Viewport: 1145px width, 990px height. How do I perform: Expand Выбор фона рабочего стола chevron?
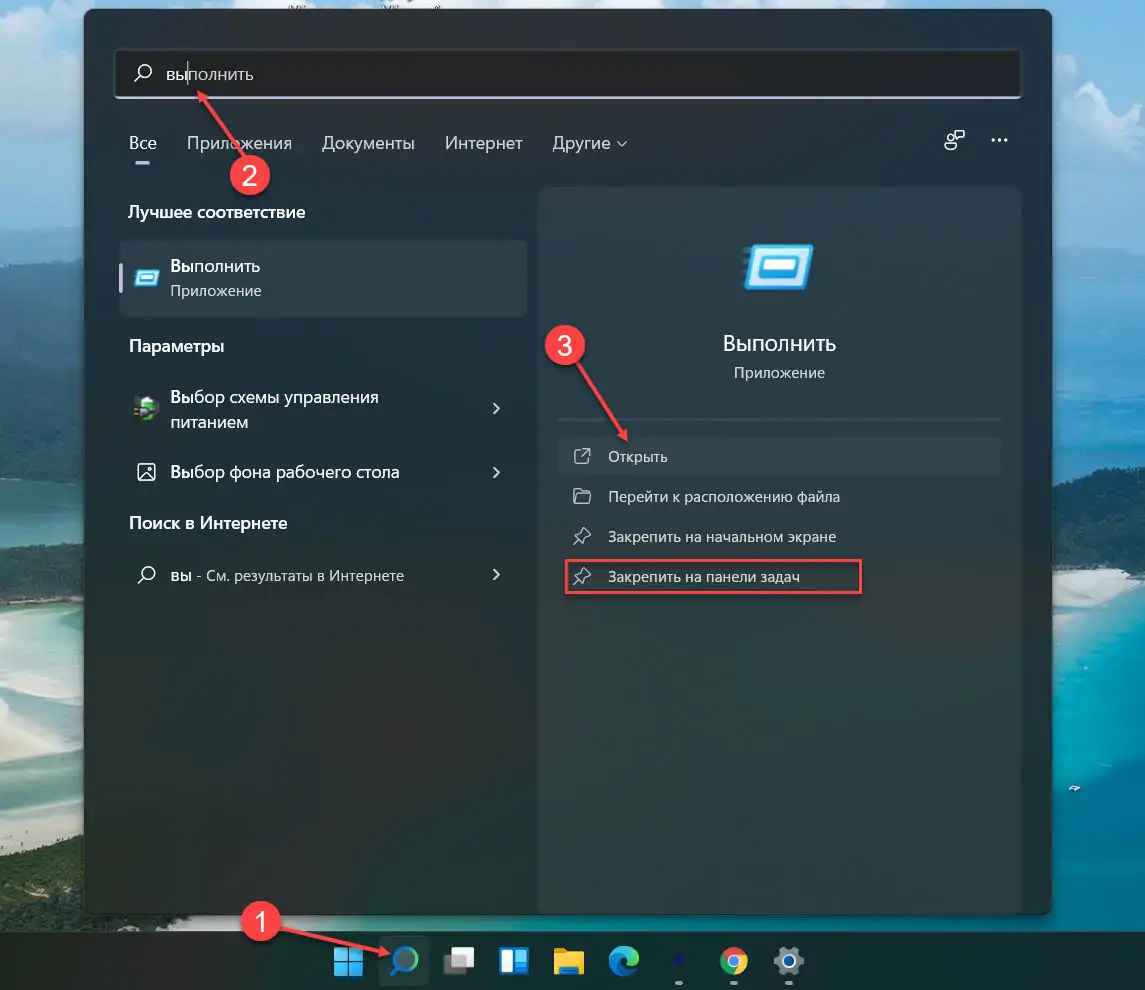point(496,472)
